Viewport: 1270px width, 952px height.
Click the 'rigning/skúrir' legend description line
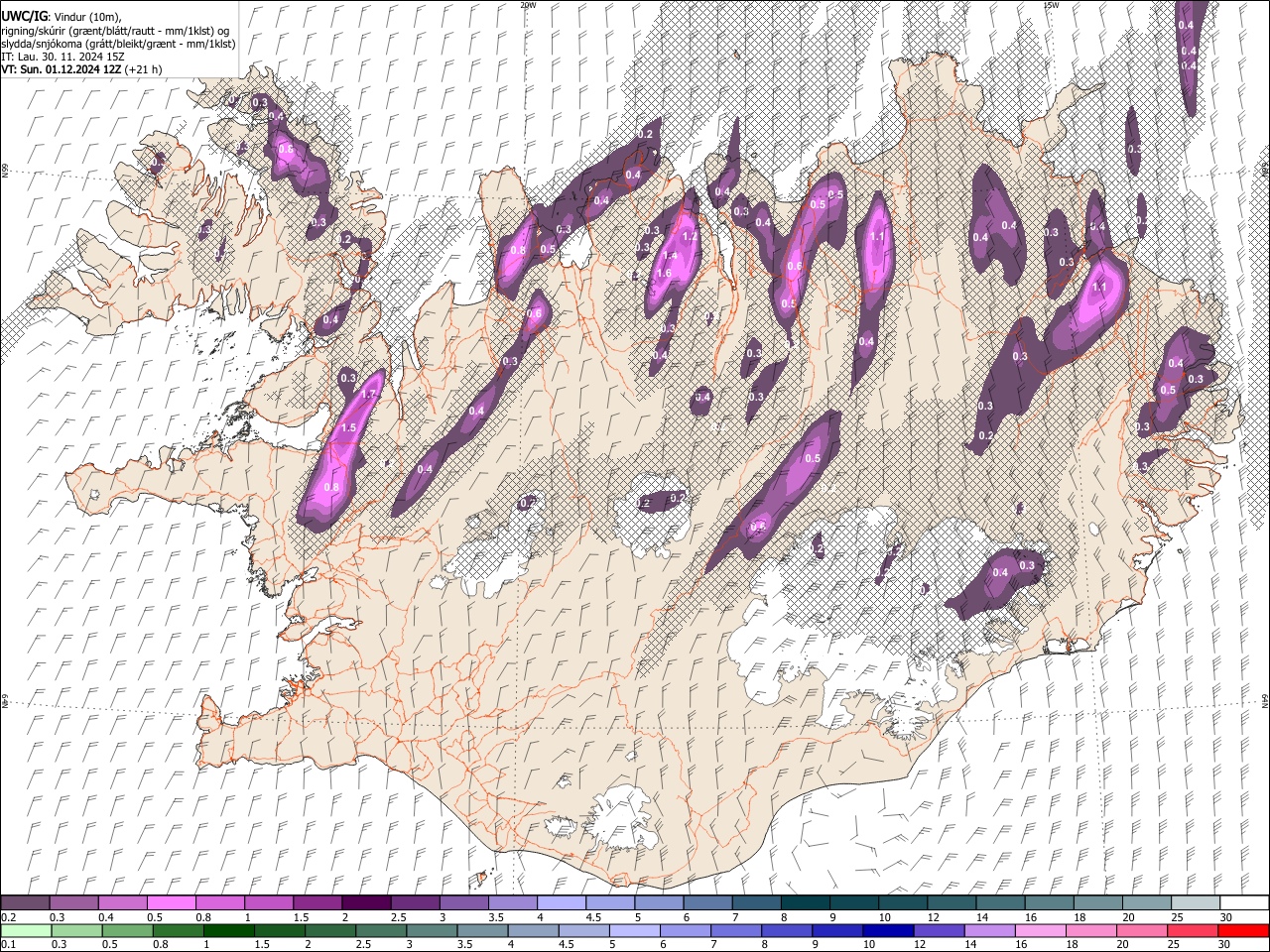coord(115,30)
